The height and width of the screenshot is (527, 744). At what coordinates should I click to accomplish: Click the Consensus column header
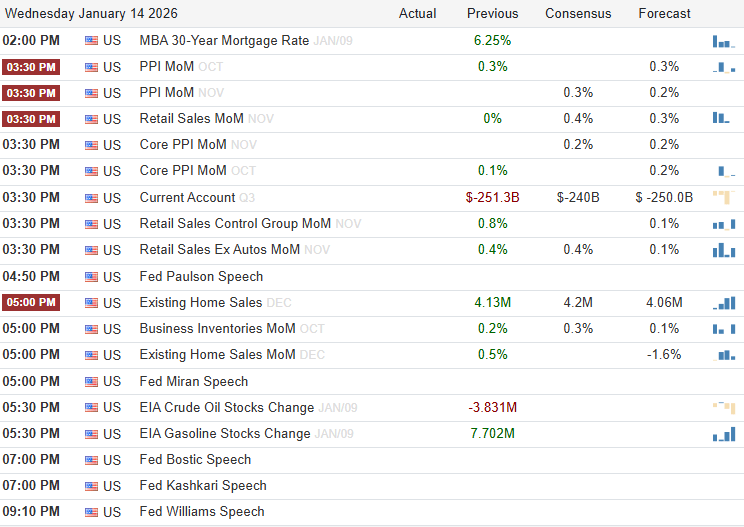pos(578,13)
